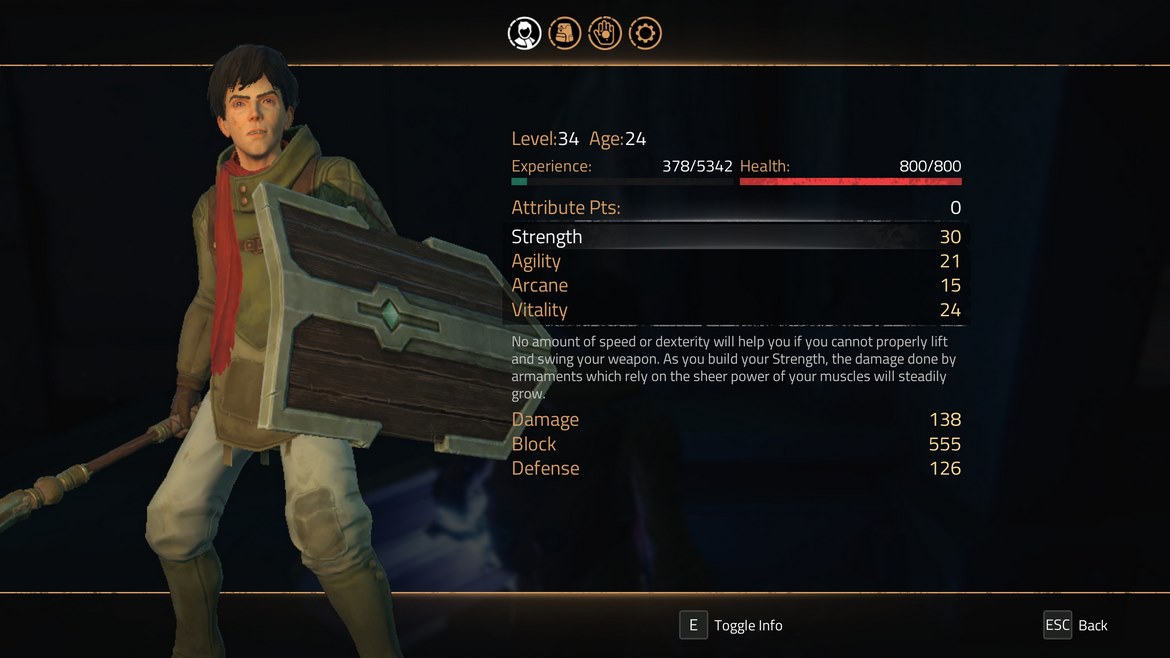Open the backpack inventory icon

[x=565, y=34]
